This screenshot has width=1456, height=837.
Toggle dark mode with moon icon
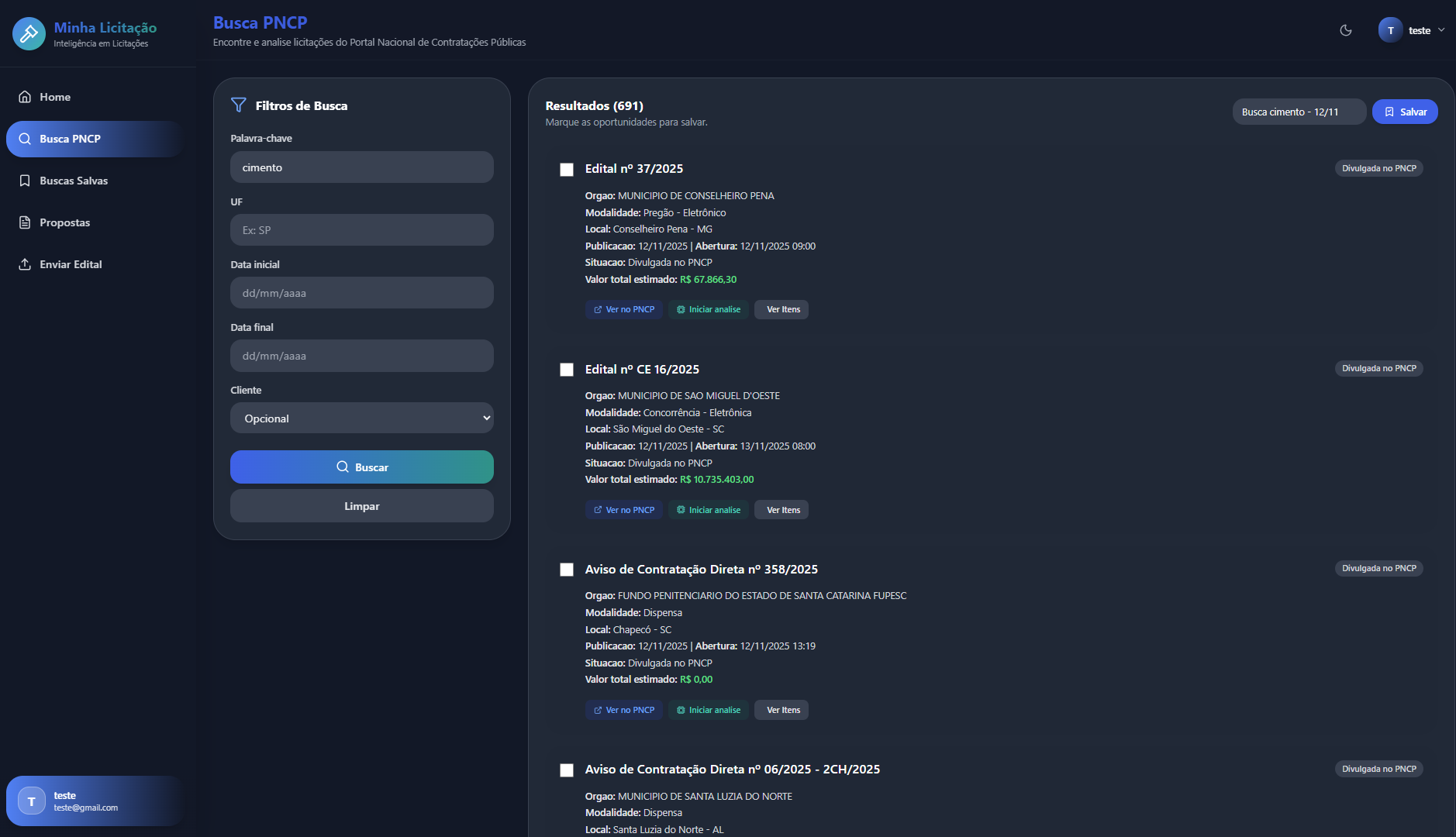[x=1346, y=30]
